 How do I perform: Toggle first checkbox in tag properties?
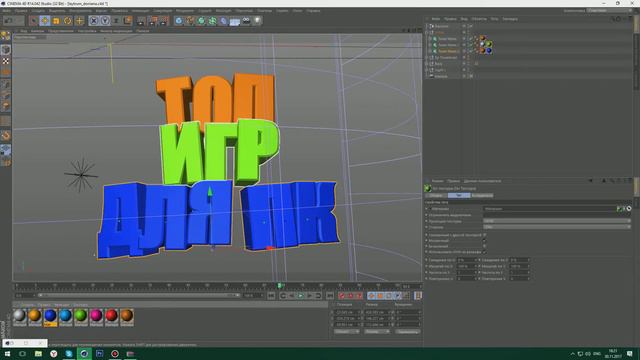click(x=484, y=235)
